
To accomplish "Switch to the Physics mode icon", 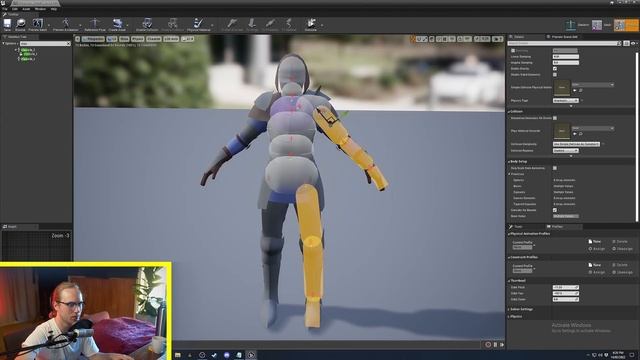I will [x=619, y=25].
